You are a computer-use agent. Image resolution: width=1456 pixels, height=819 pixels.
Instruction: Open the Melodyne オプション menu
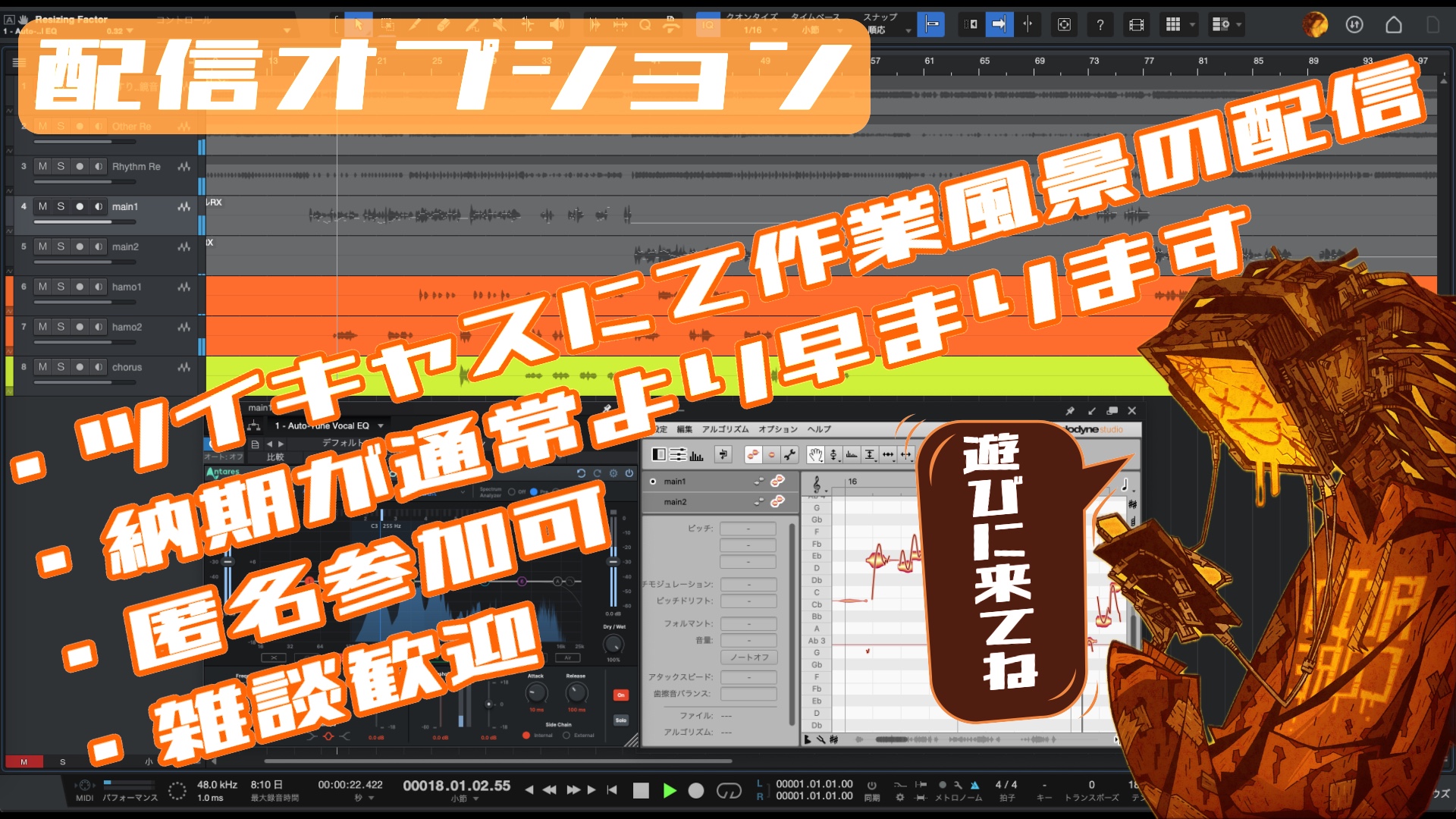778,429
